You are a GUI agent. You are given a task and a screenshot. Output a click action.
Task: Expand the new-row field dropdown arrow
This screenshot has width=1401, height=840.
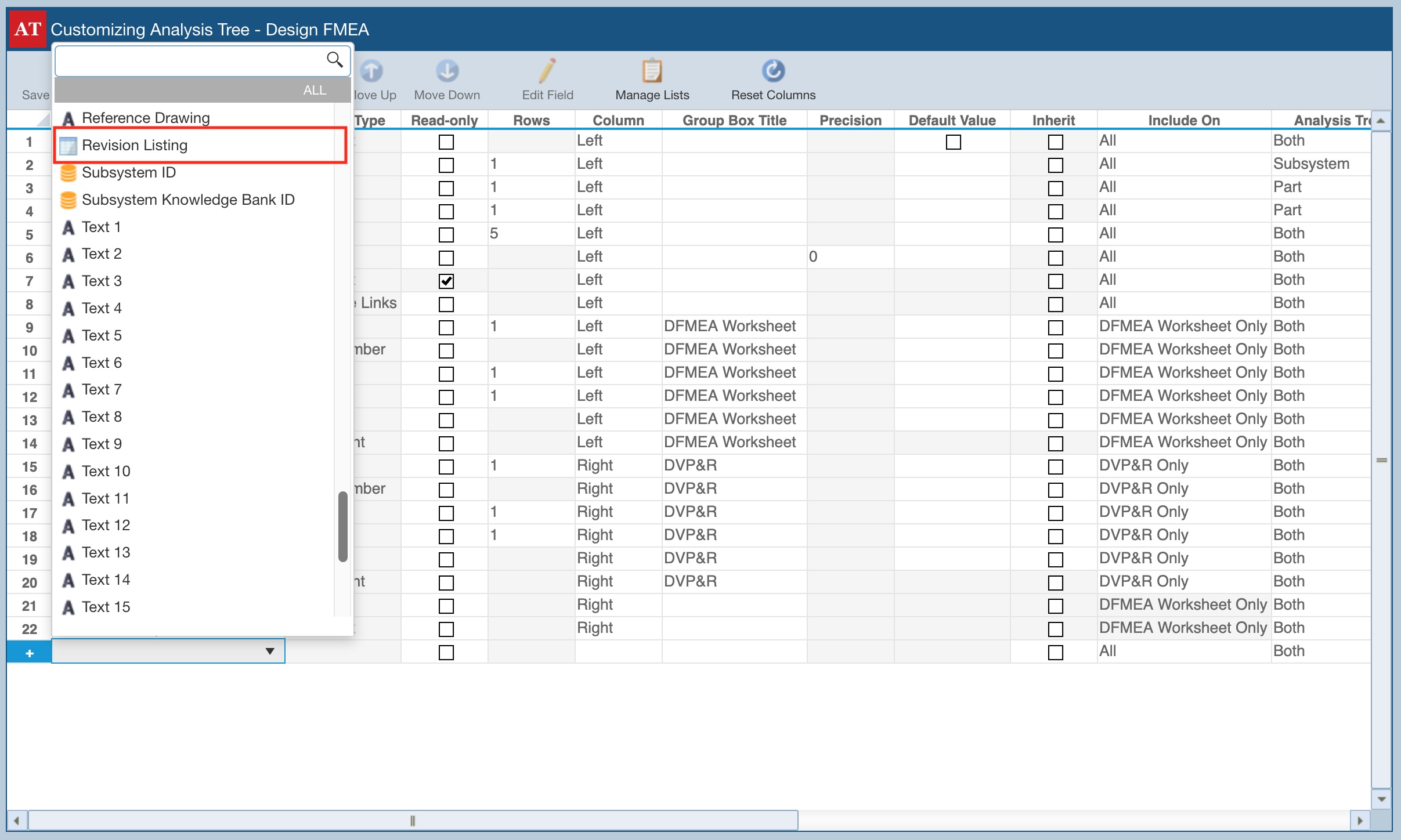point(270,651)
